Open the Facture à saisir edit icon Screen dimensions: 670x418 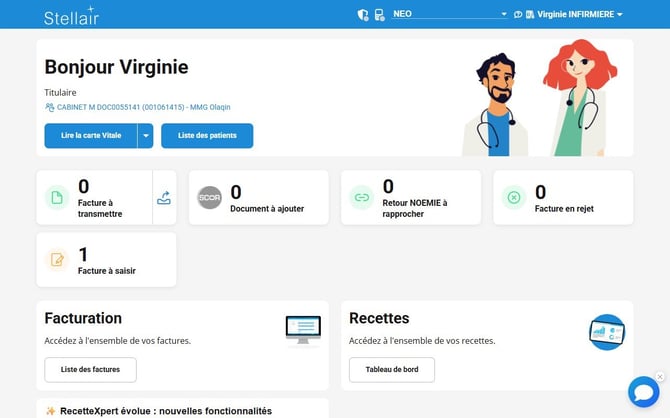pyautogui.click(x=57, y=260)
